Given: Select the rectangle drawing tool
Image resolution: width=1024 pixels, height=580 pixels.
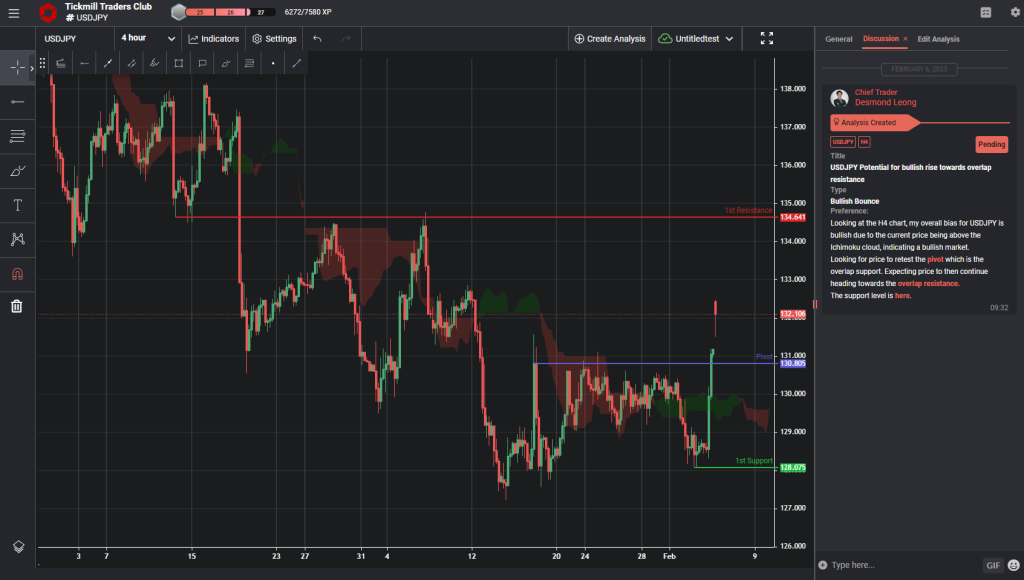Looking at the screenshot, I should [180, 62].
